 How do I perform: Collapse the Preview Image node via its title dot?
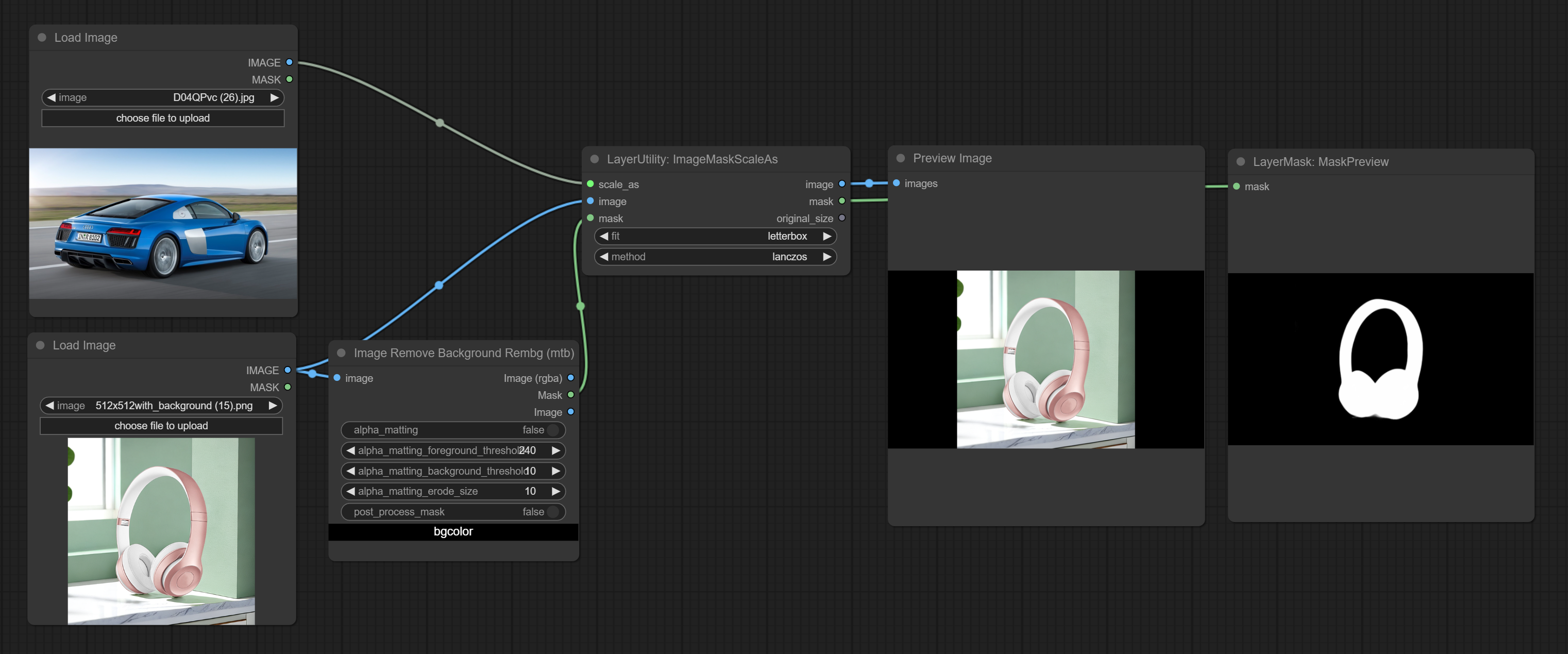900,158
